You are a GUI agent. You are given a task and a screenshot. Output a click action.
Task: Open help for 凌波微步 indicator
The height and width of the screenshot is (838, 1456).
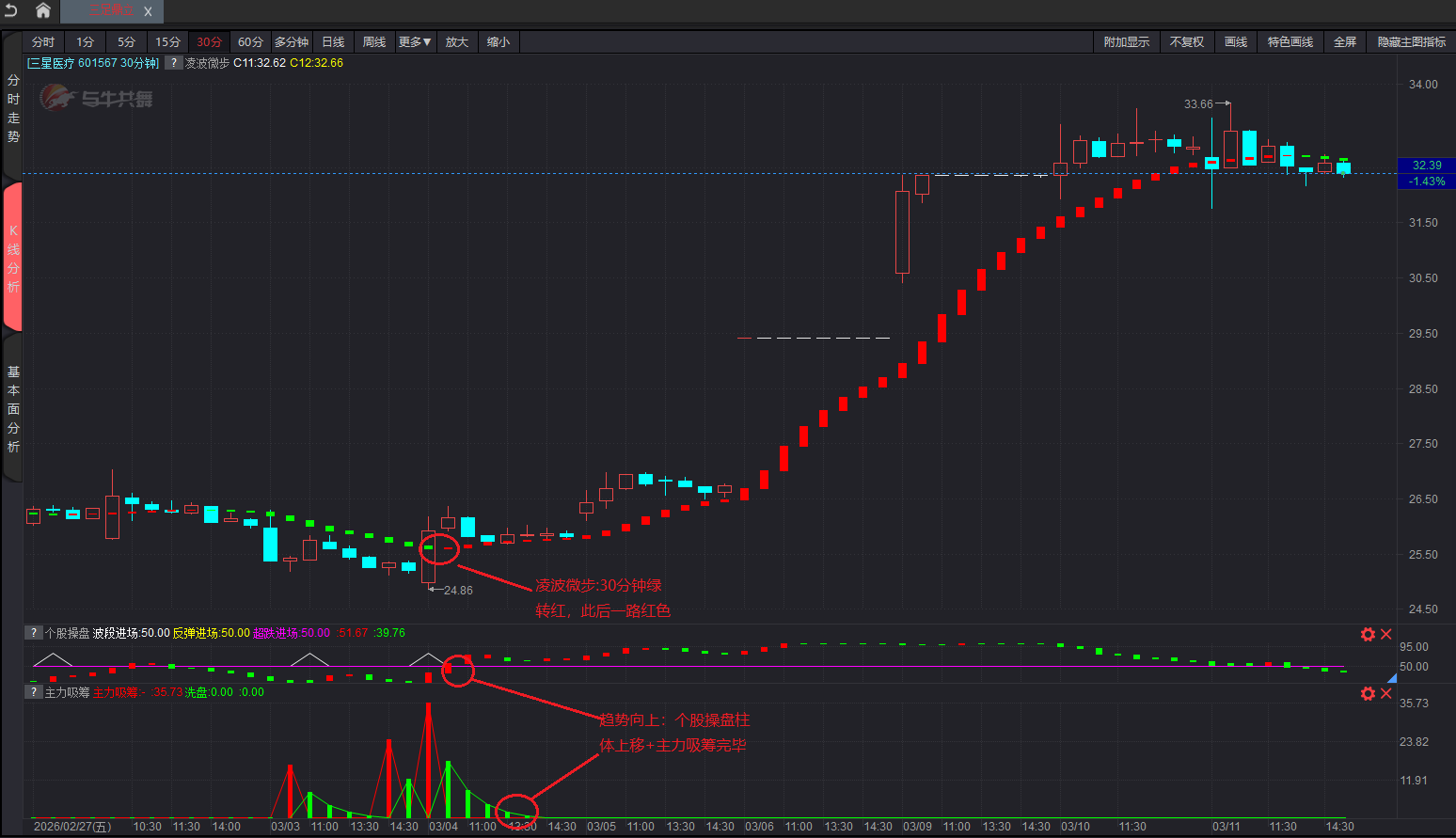[173, 63]
